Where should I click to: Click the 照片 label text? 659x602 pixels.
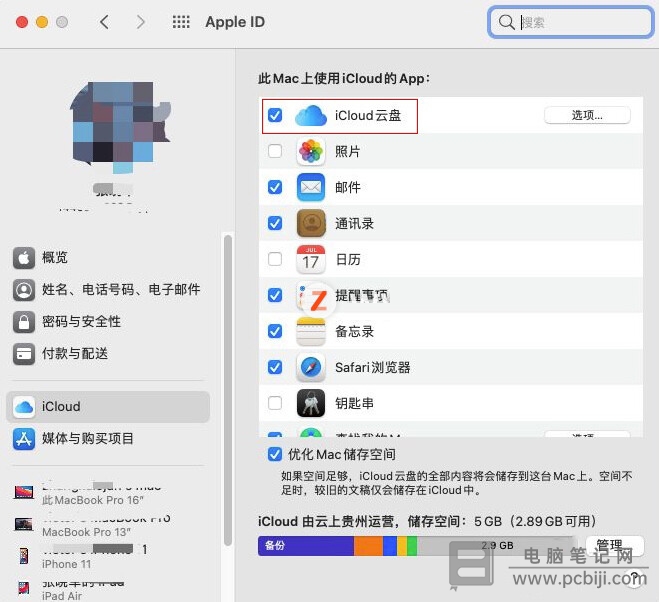tap(348, 151)
